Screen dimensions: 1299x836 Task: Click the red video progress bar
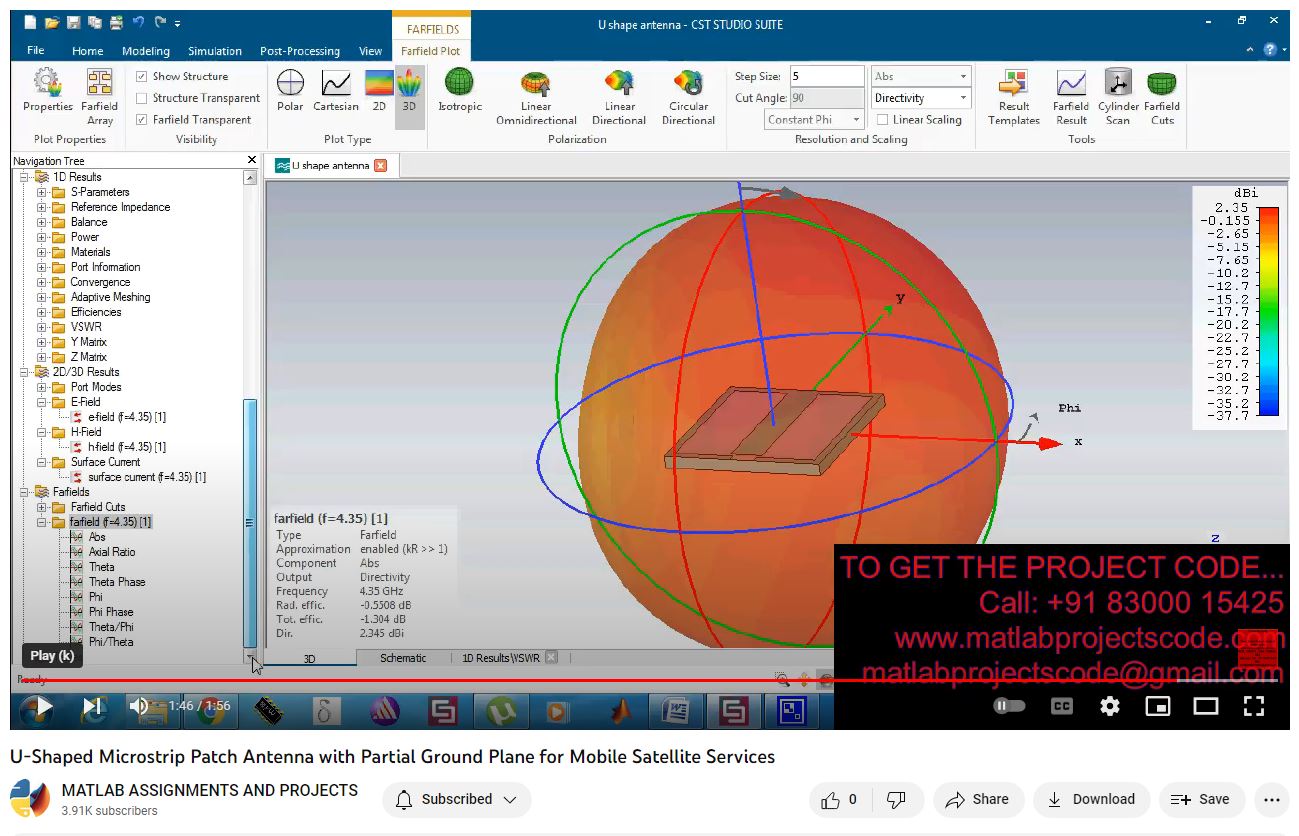[x=400, y=680]
